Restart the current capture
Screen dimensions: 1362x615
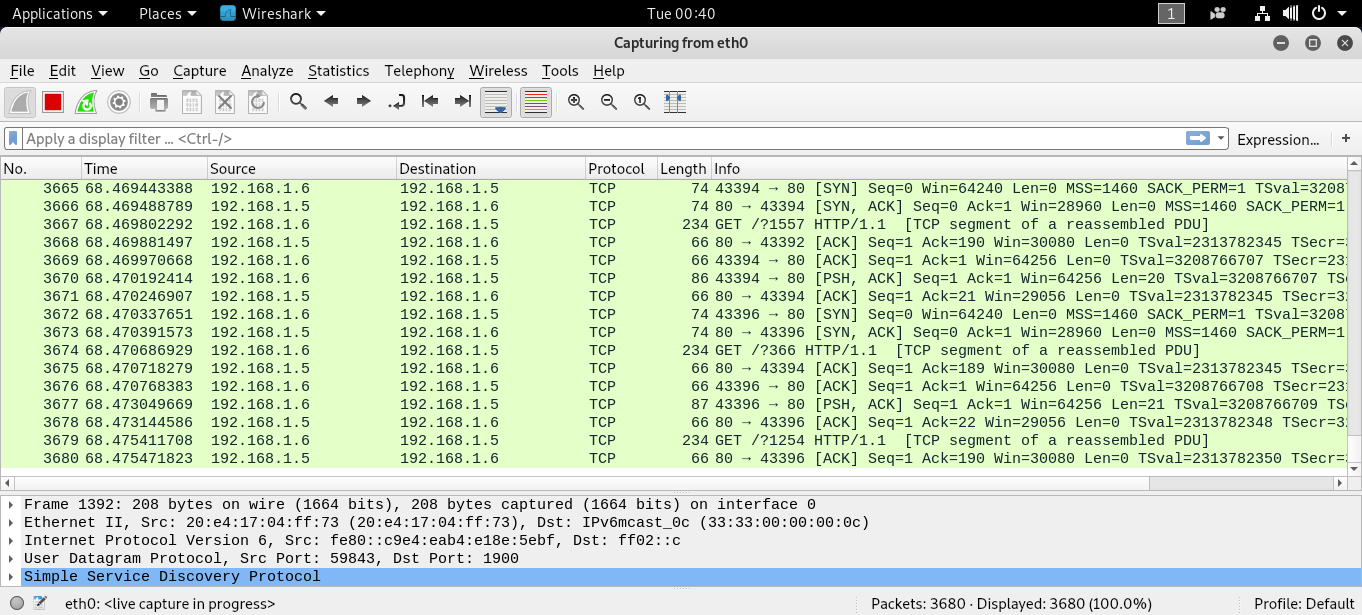coord(86,102)
